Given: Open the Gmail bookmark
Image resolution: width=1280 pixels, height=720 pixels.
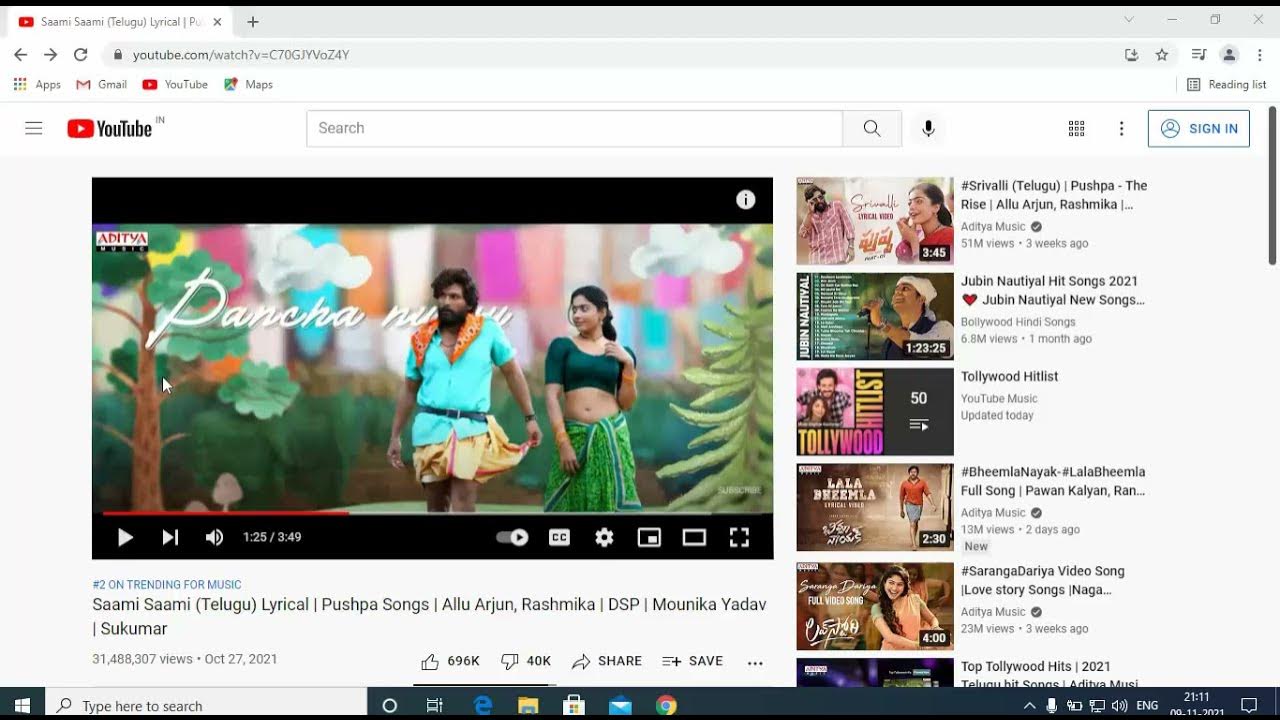Looking at the screenshot, I should (x=102, y=84).
